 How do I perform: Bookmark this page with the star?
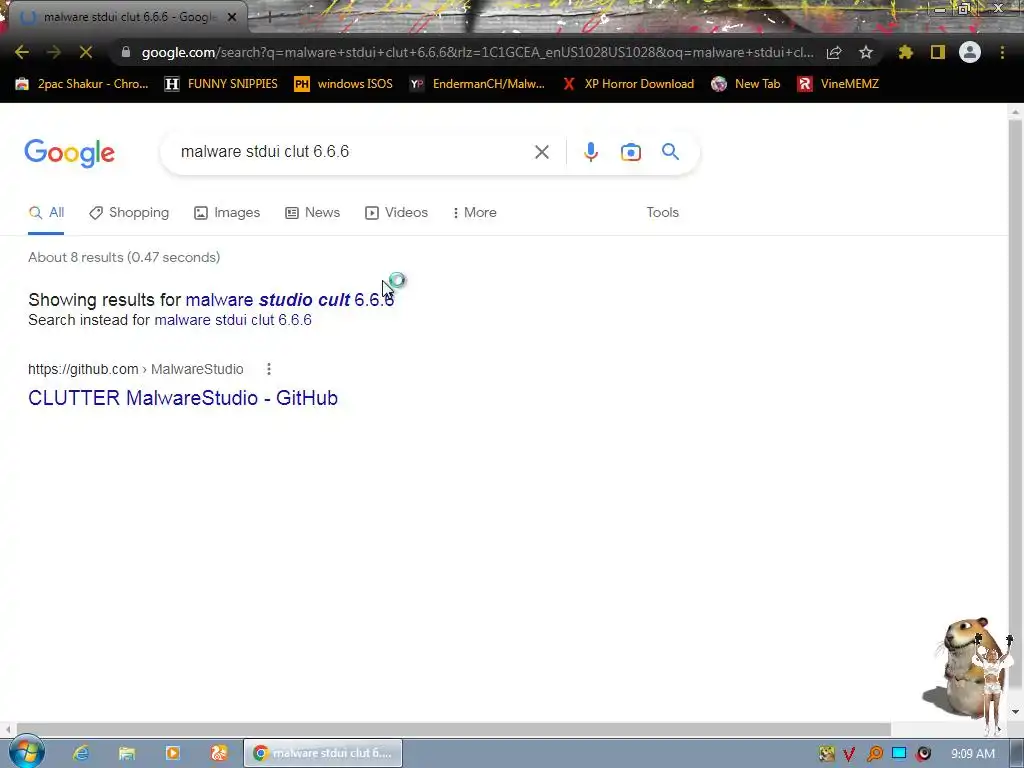pyautogui.click(x=866, y=52)
